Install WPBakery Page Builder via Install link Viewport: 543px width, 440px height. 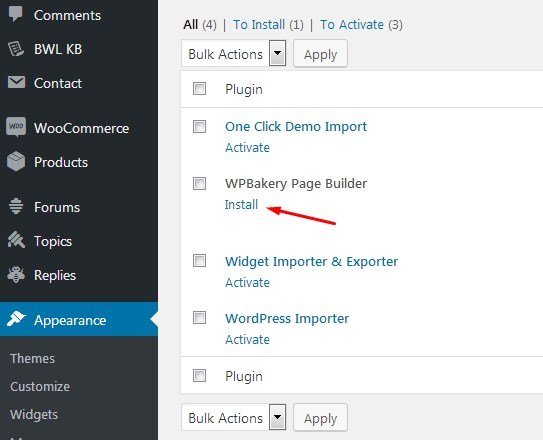coord(241,205)
